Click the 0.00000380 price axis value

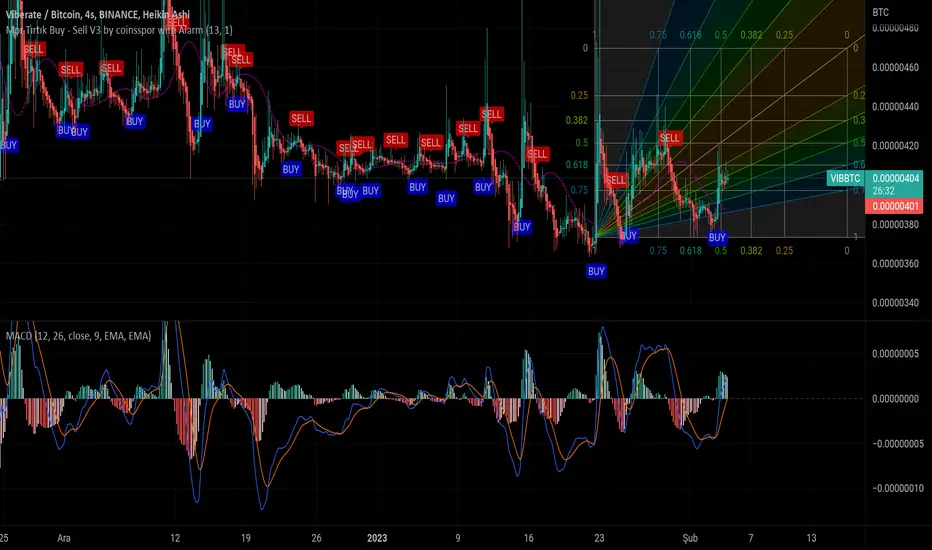(895, 225)
